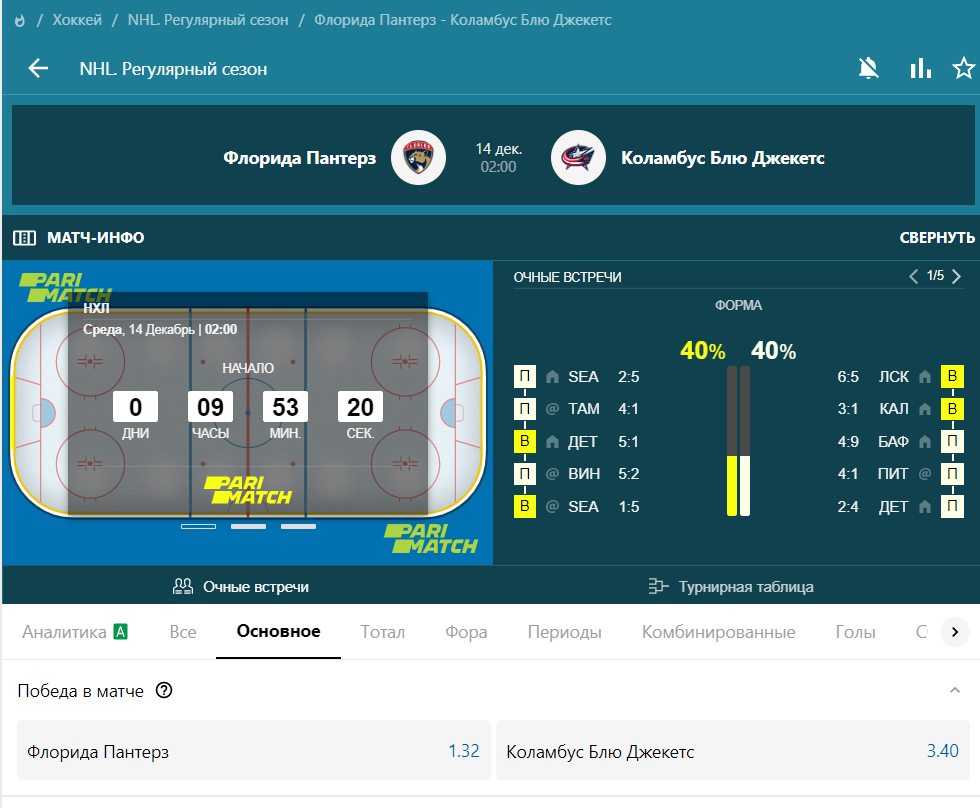Click the match date 14 дек. 02:00
The image size is (980, 808).
(498, 157)
